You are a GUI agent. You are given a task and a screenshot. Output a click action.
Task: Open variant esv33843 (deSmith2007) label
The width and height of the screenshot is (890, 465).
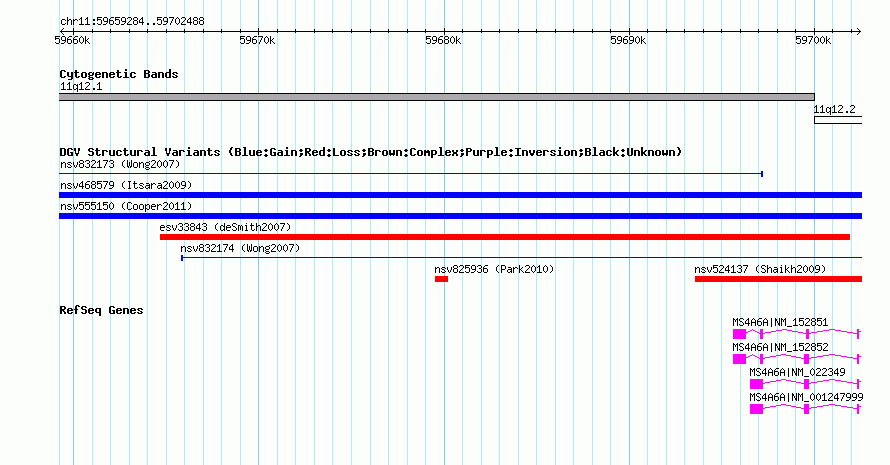click(225, 227)
